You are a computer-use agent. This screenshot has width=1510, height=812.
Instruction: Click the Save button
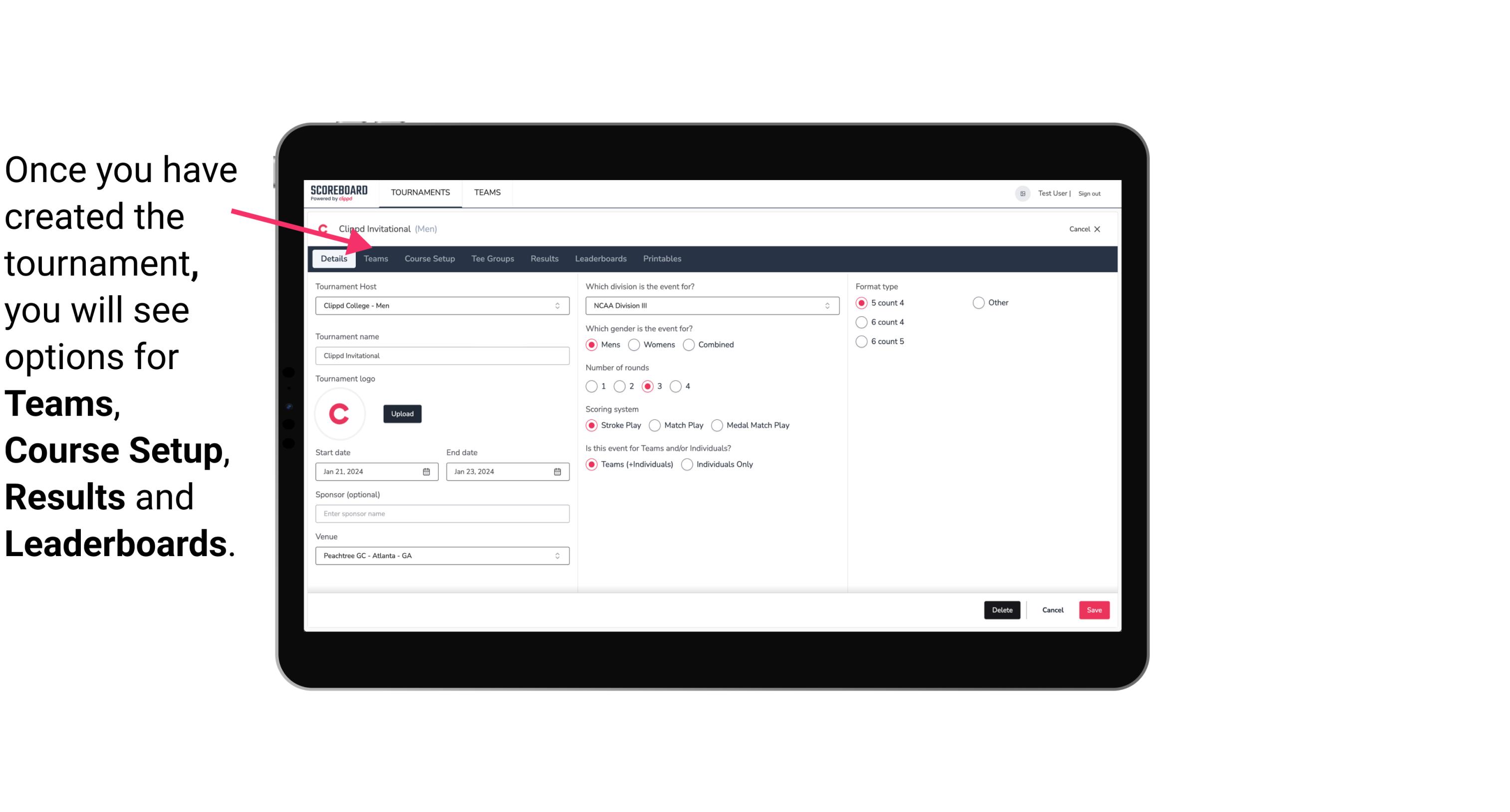[x=1093, y=610]
